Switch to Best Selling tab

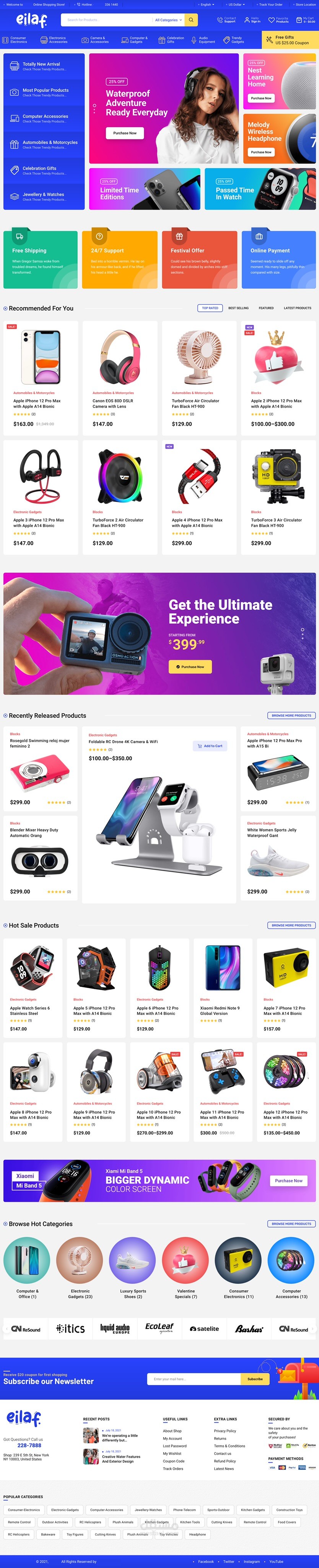[x=238, y=308]
